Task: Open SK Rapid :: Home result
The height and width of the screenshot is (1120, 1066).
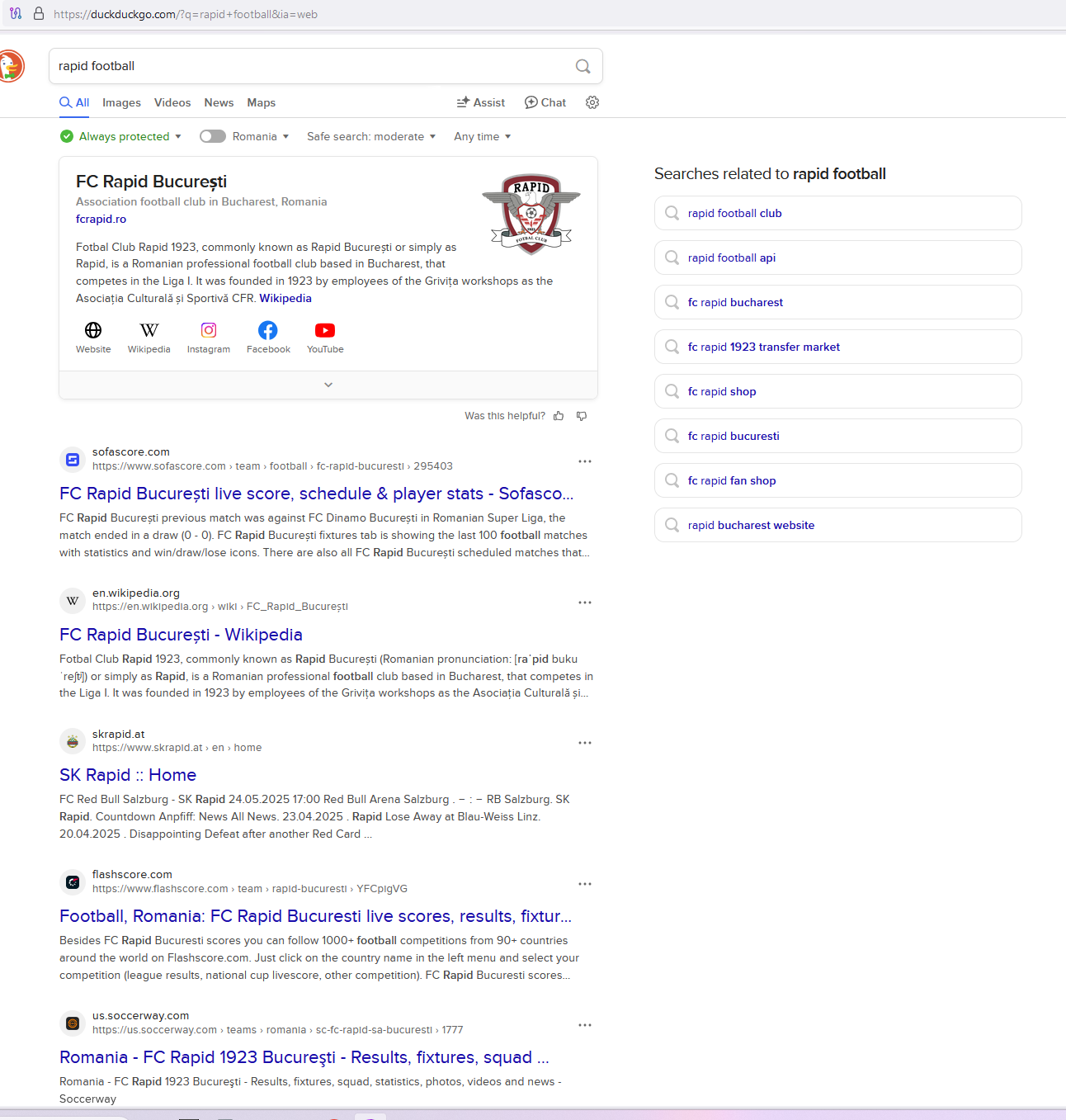Action: pyautogui.click(x=128, y=775)
